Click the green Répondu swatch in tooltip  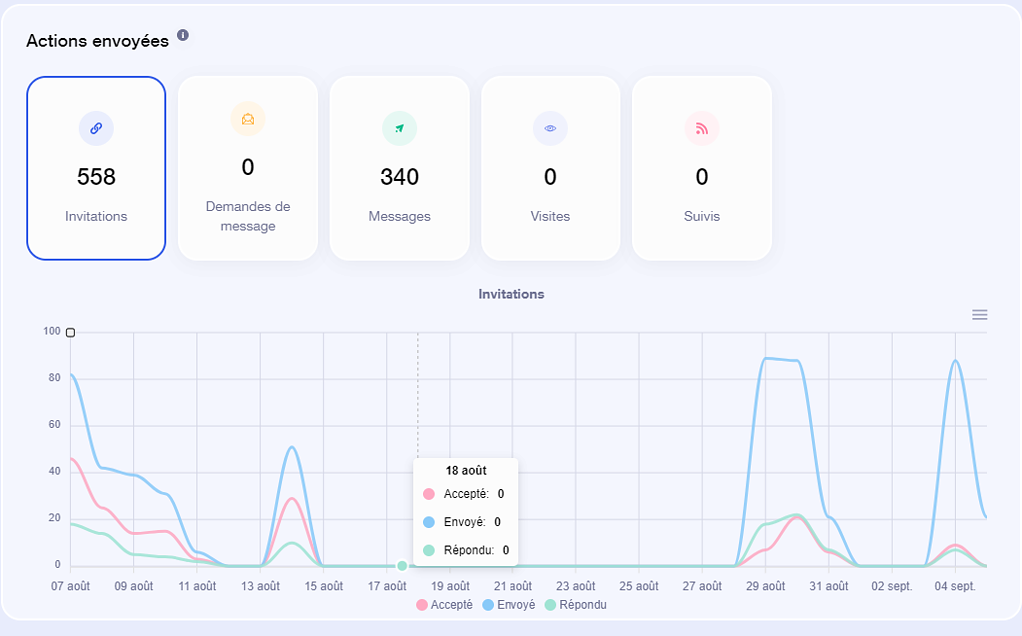coord(429,550)
